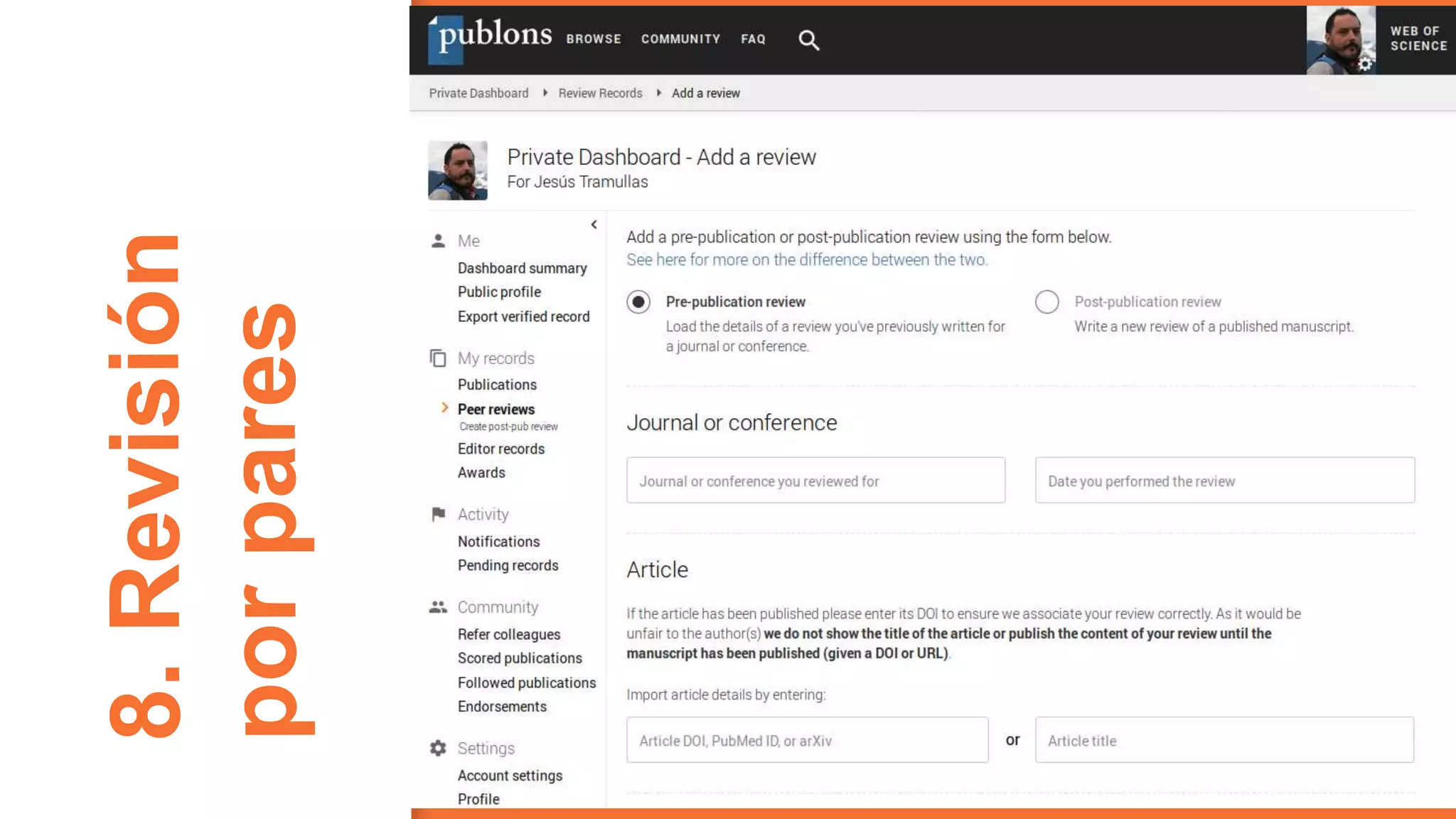Click the Community people icon
Viewport: 1456px width, 819px height.
tap(438, 607)
